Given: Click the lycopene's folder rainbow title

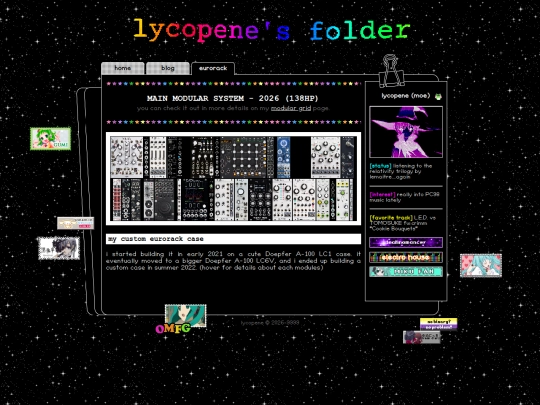Looking at the screenshot, I should [272, 31].
